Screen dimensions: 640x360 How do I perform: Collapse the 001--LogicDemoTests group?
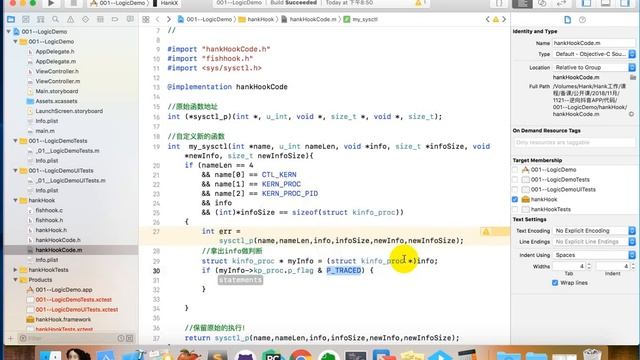[x=16, y=141]
